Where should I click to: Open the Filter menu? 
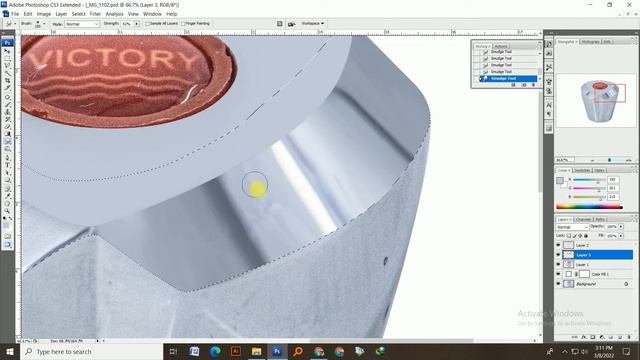[x=95, y=14]
